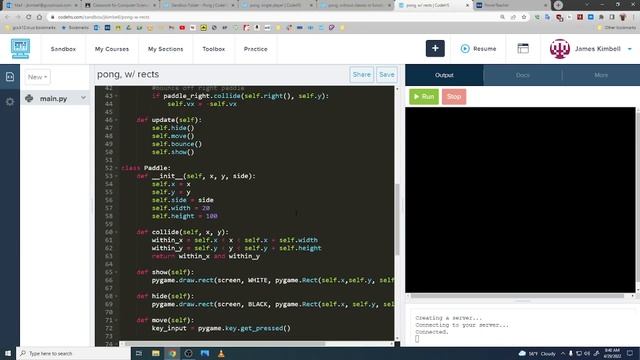The height and width of the screenshot is (360, 640).
Task: Click the 'self.height = 100' code line
Action: pos(184,216)
